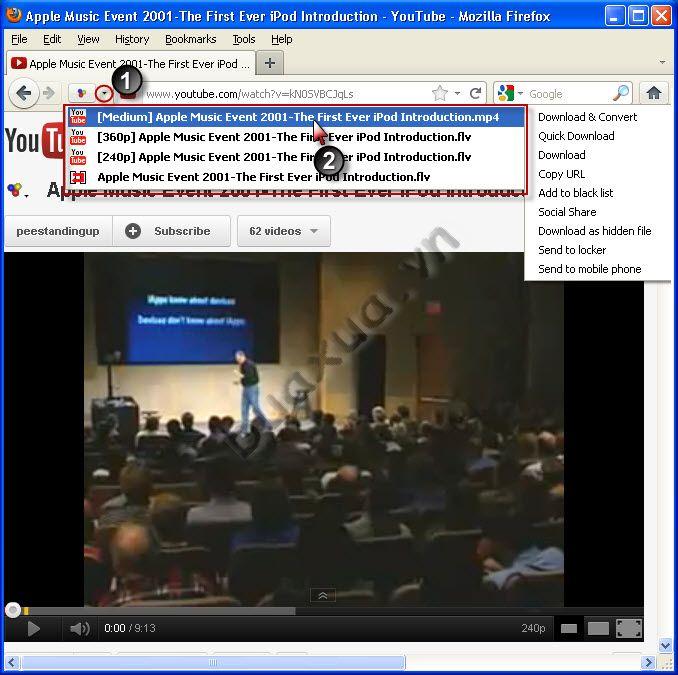Click the search magnifier icon

[x=621, y=93]
